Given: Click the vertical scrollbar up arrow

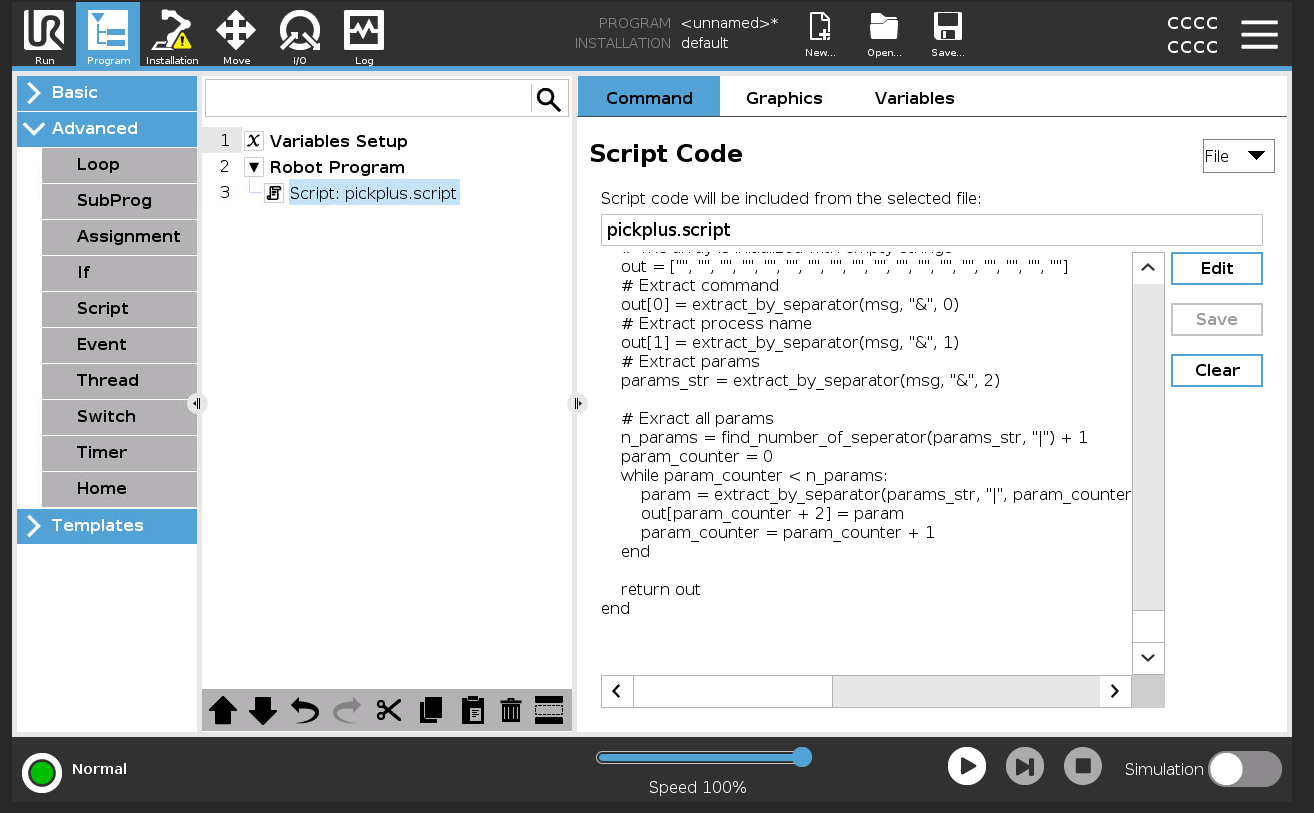Looking at the screenshot, I should tap(1148, 268).
